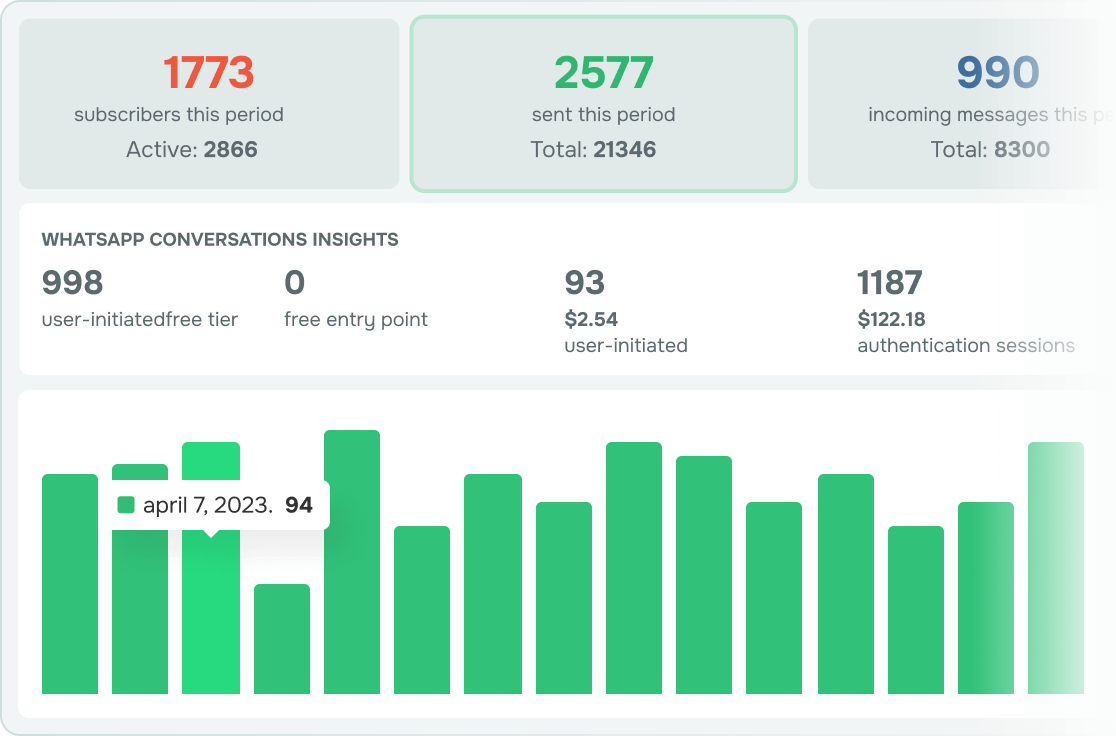The image size is (1116, 736).
Task: Click the 93 user-initiated count
Action: point(584,283)
